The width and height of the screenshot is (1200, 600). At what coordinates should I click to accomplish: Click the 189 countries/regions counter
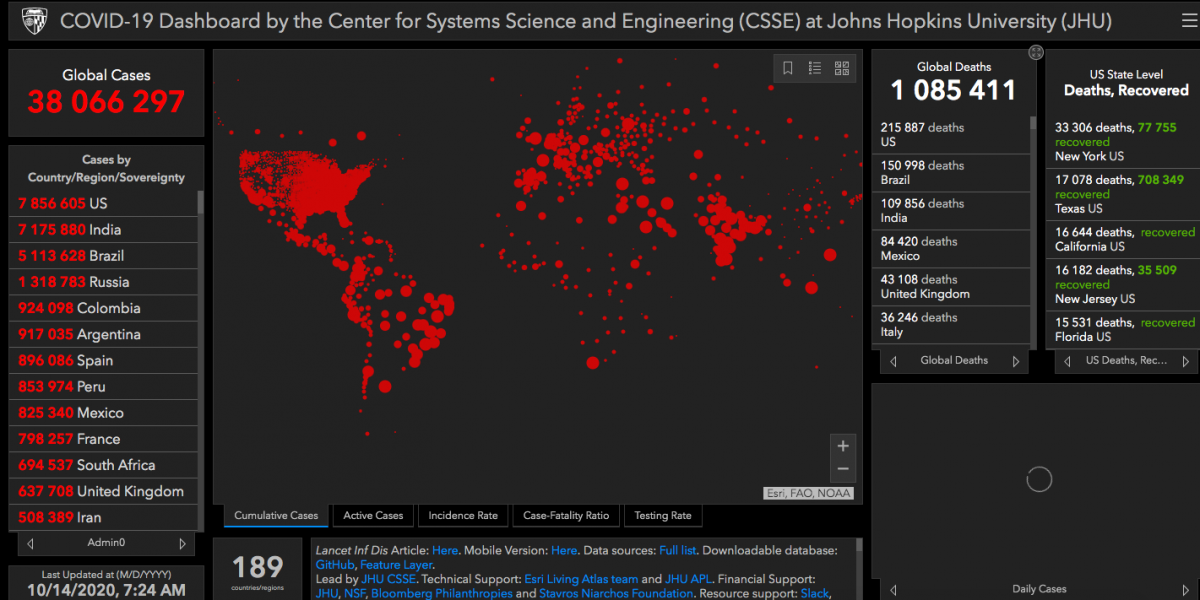click(x=258, y=568)
